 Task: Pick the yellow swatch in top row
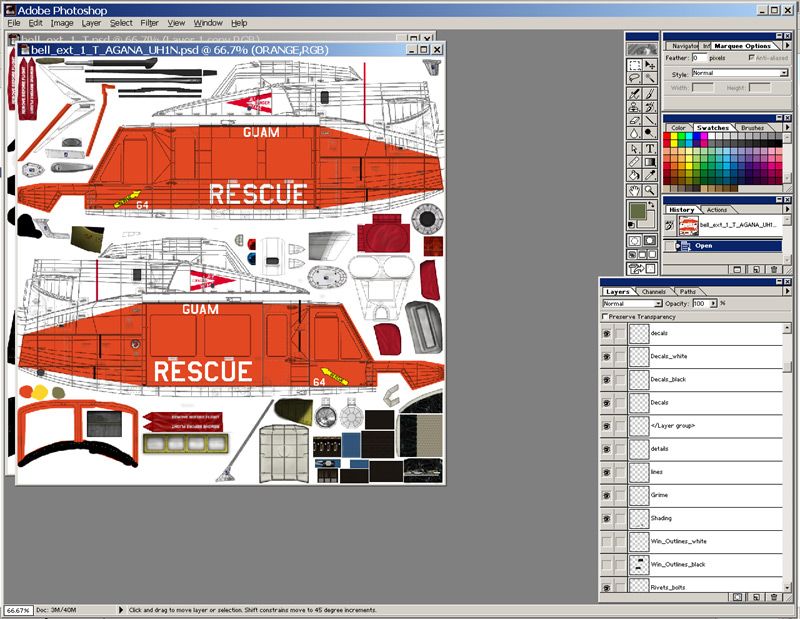coord(674,137)
